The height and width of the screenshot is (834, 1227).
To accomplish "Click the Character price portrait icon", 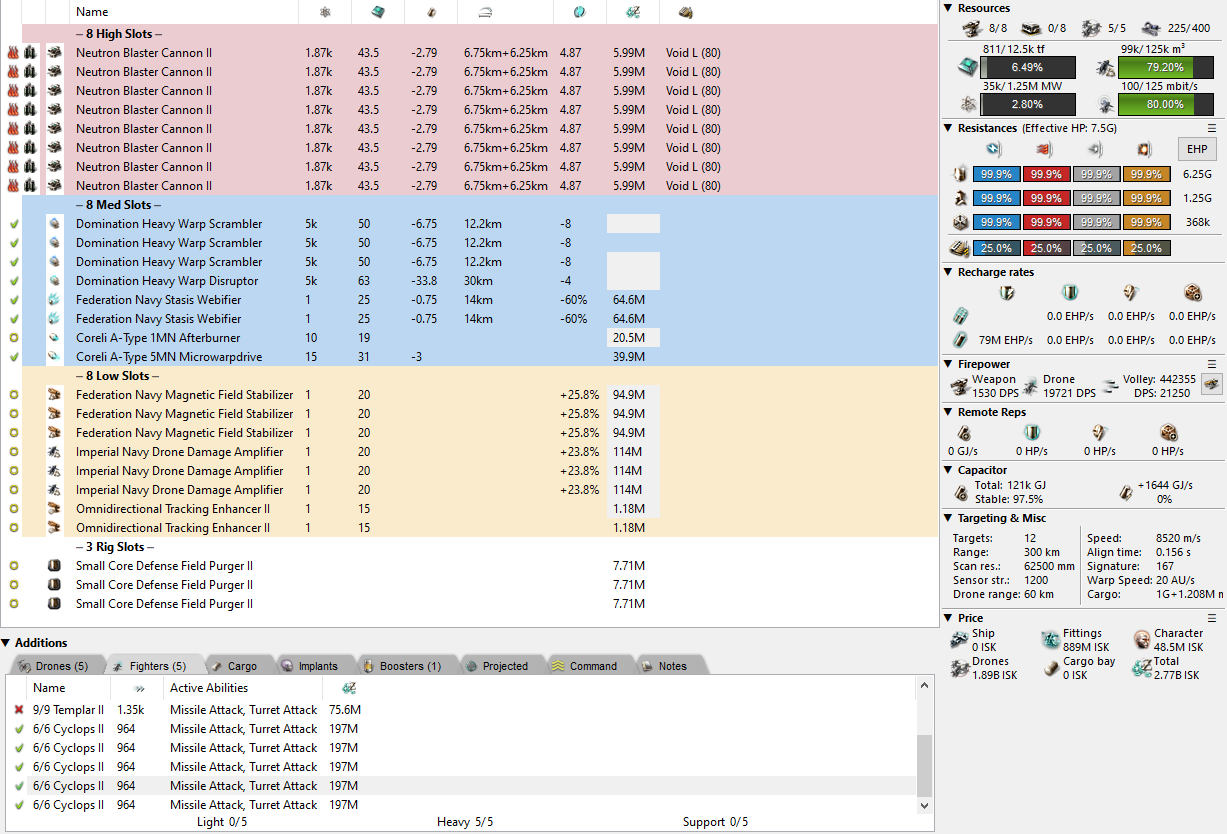I will [x=1142, y=640].
